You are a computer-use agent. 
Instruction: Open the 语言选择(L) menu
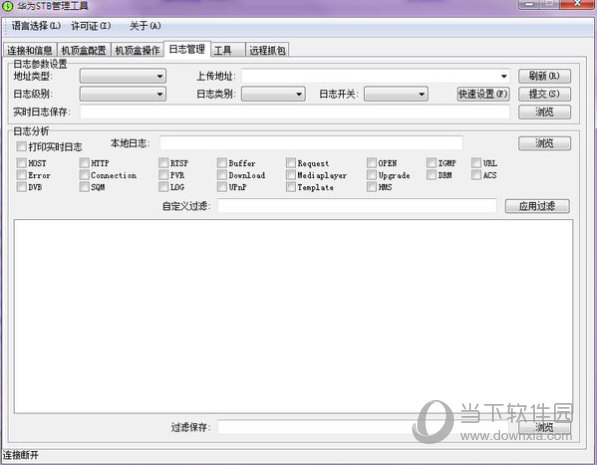36,26
